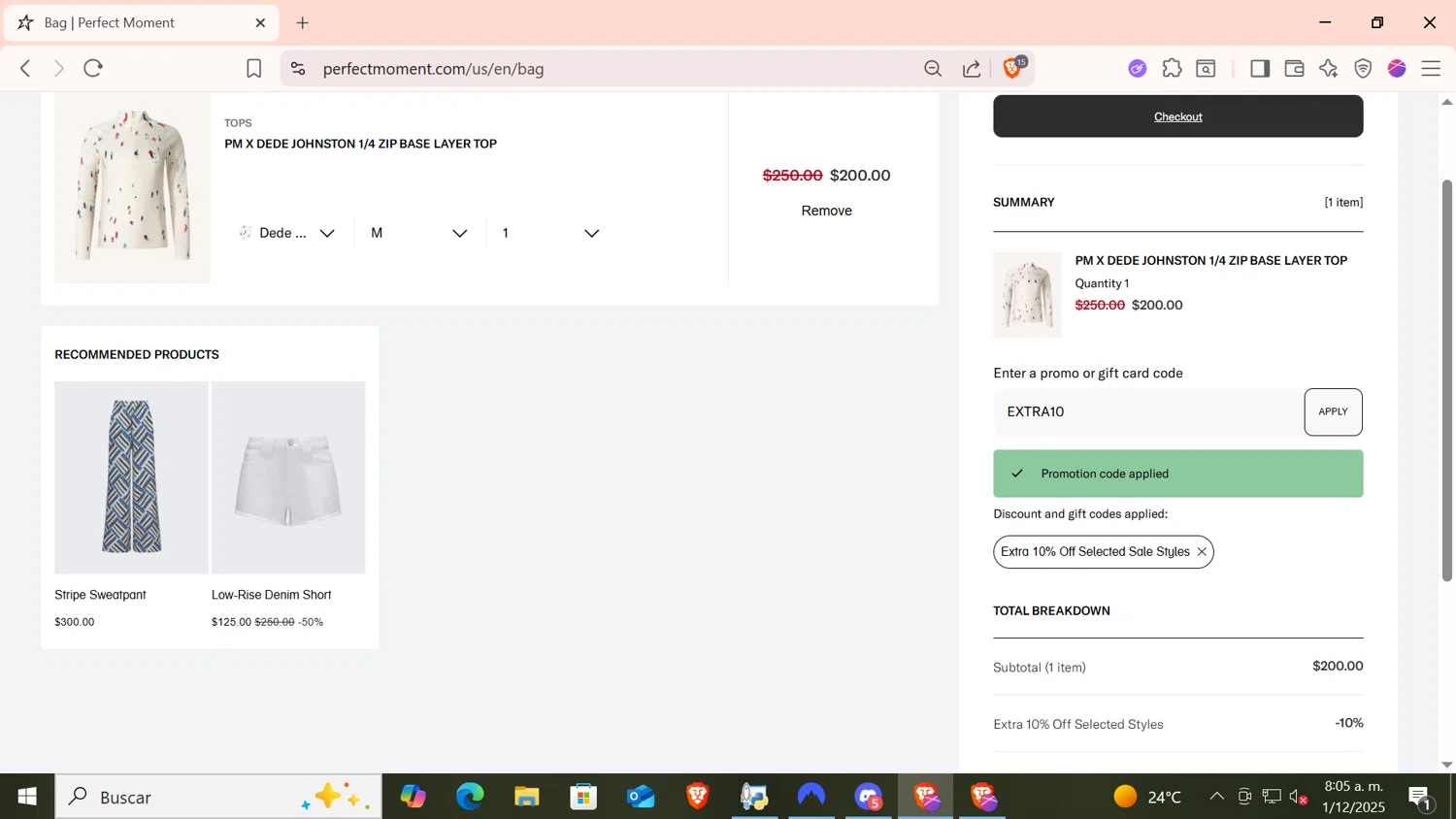Select the Bag | Perfect Moment tab

[x=142, y=22]
